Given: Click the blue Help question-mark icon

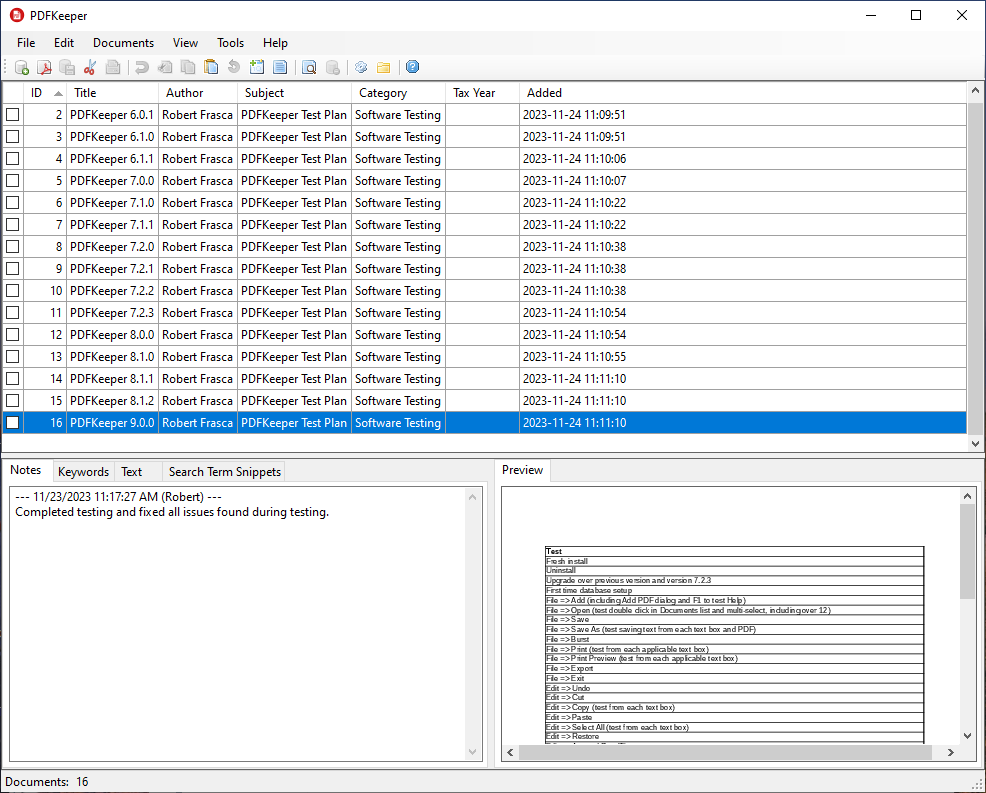Looking at the screenshot, I should coord(413,67).
